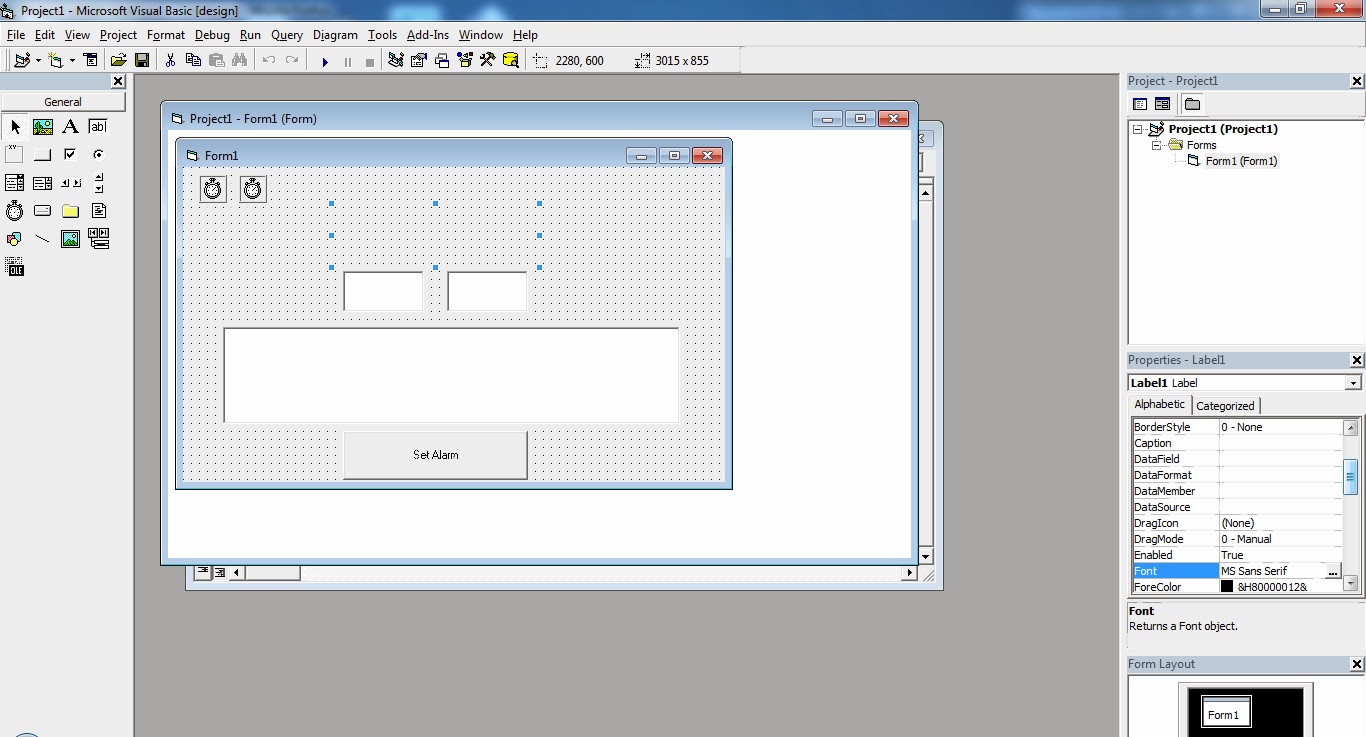Select the CheckBox control tool
Image resolution: width=1366 pixels, height=737 pixels.
tap(70, 154)
